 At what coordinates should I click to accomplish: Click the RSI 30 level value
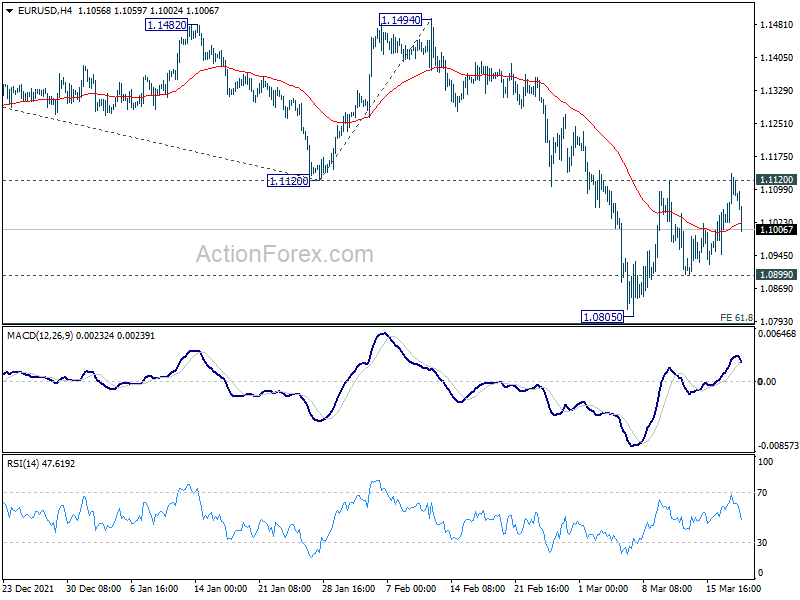click(x=762, y=543)
